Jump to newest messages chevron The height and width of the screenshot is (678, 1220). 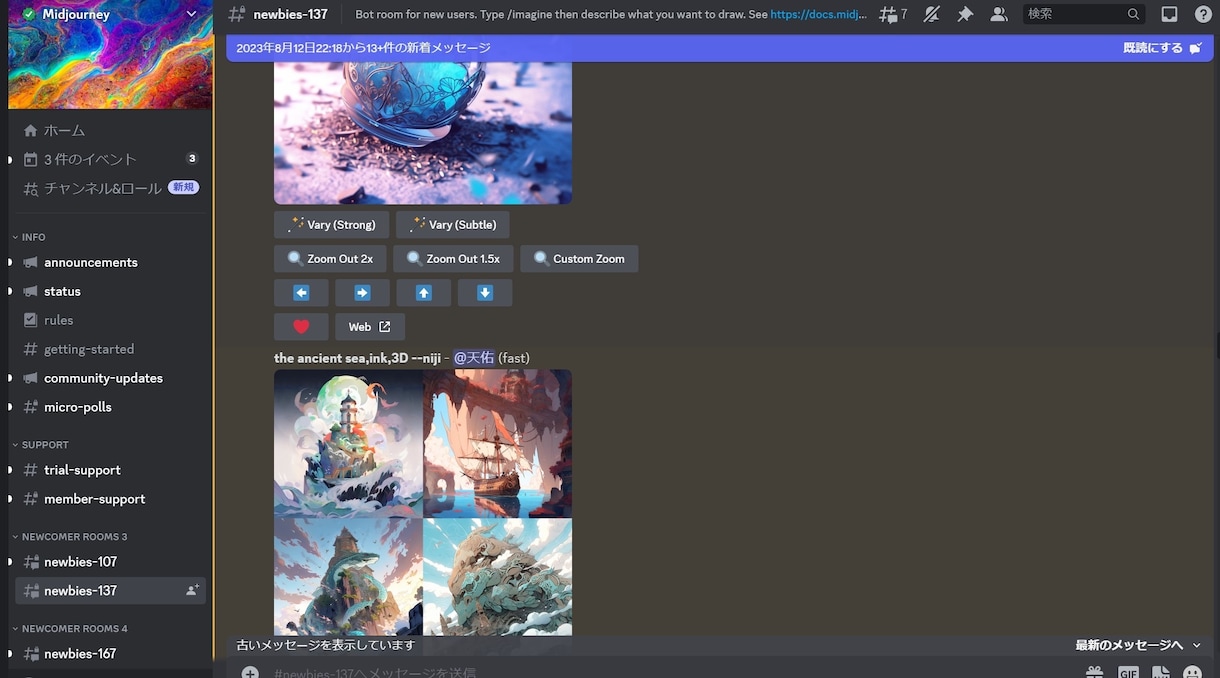(x=1197, y=646)
